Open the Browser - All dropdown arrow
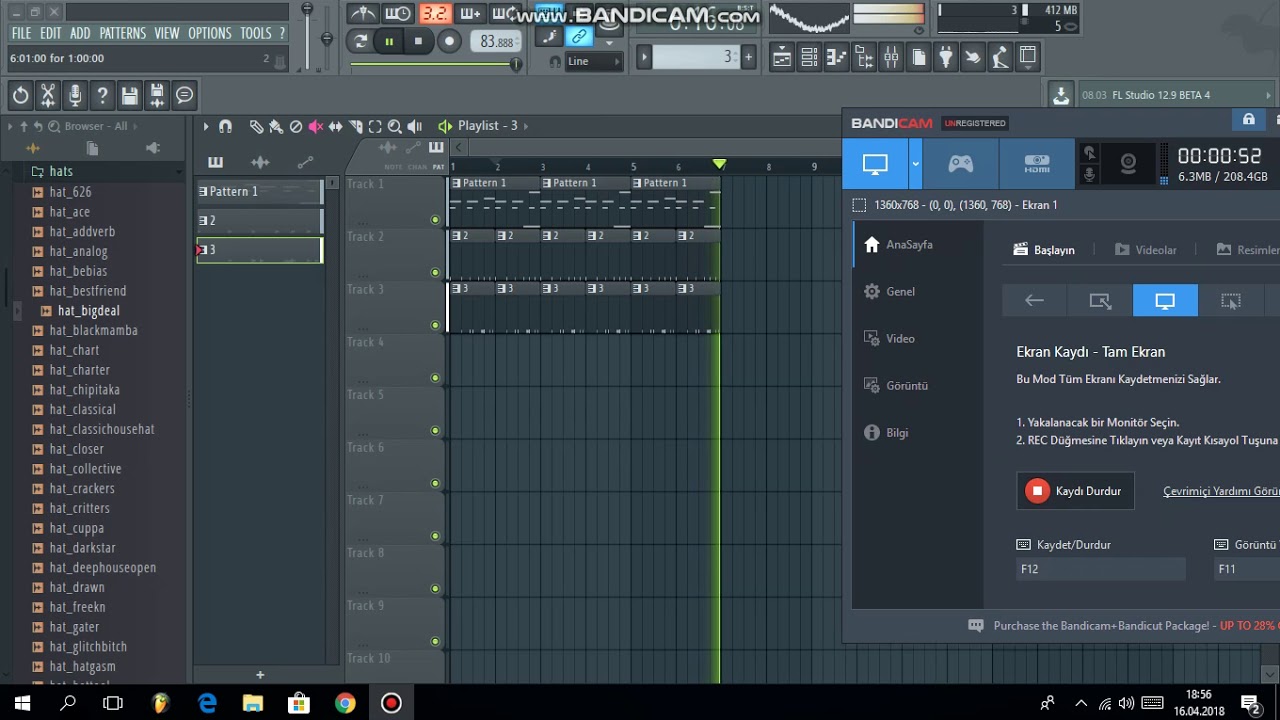Viewport: 1280px width, 720px height. tap(136, 126)
